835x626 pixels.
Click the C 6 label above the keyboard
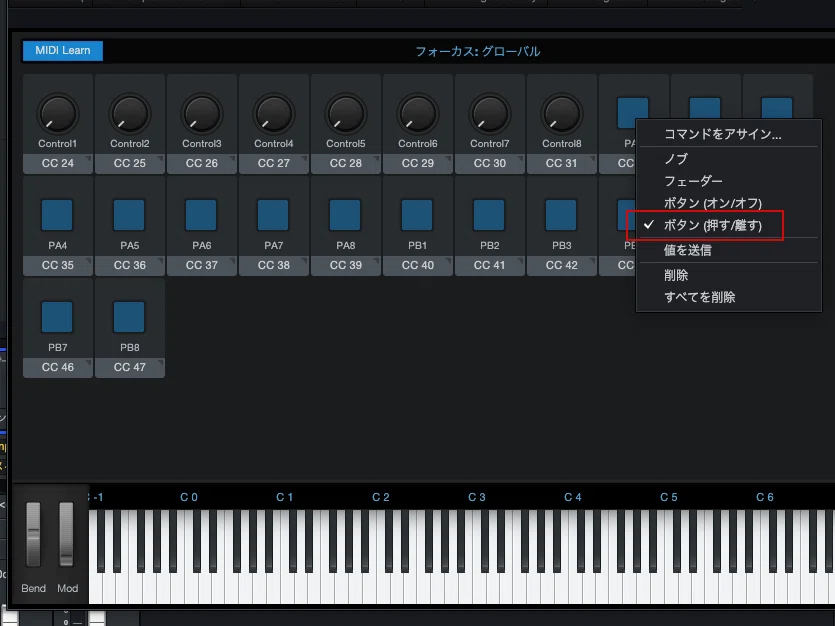(x=765, y=497)
